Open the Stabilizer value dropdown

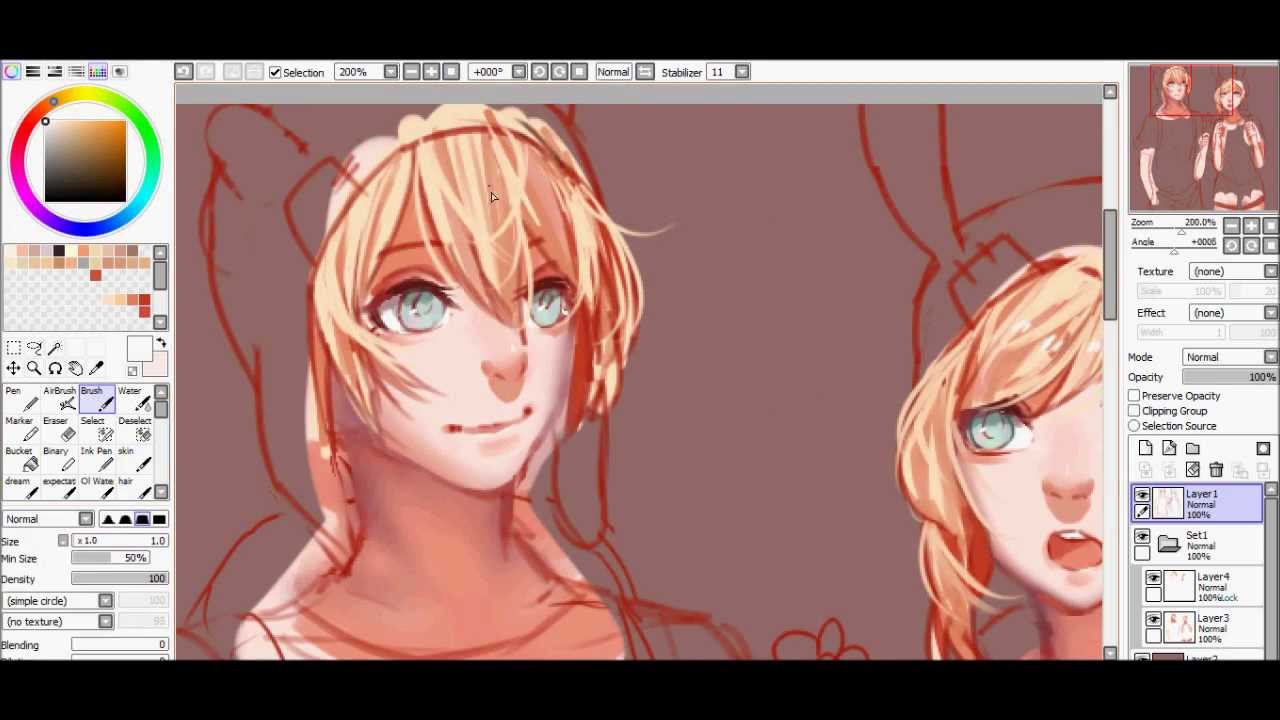[x=742, y=72]
